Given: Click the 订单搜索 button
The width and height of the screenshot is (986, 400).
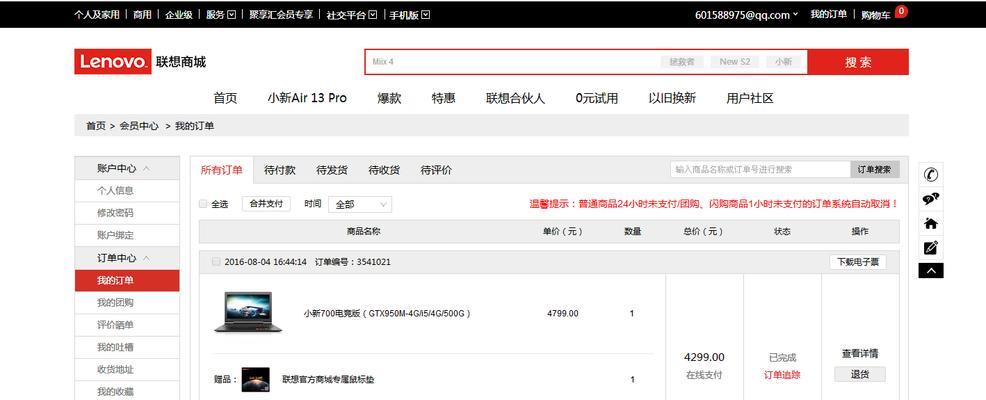Looking at the screenshot, I should point(875,169).
